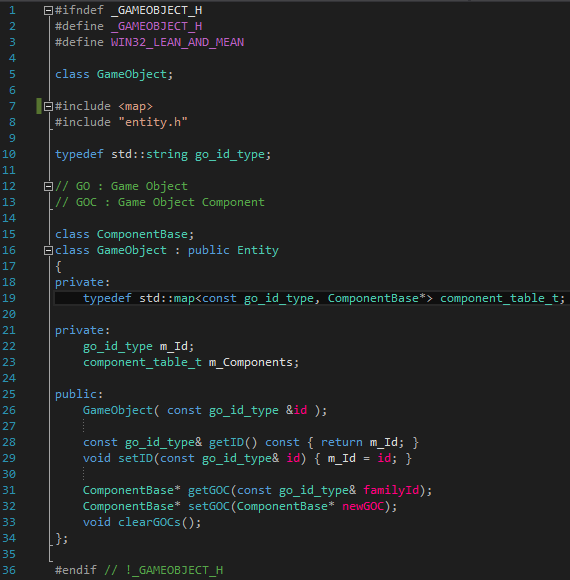570x580 pixels.
Task: Click line number 19 in the gutter
Action: point(9,298)
